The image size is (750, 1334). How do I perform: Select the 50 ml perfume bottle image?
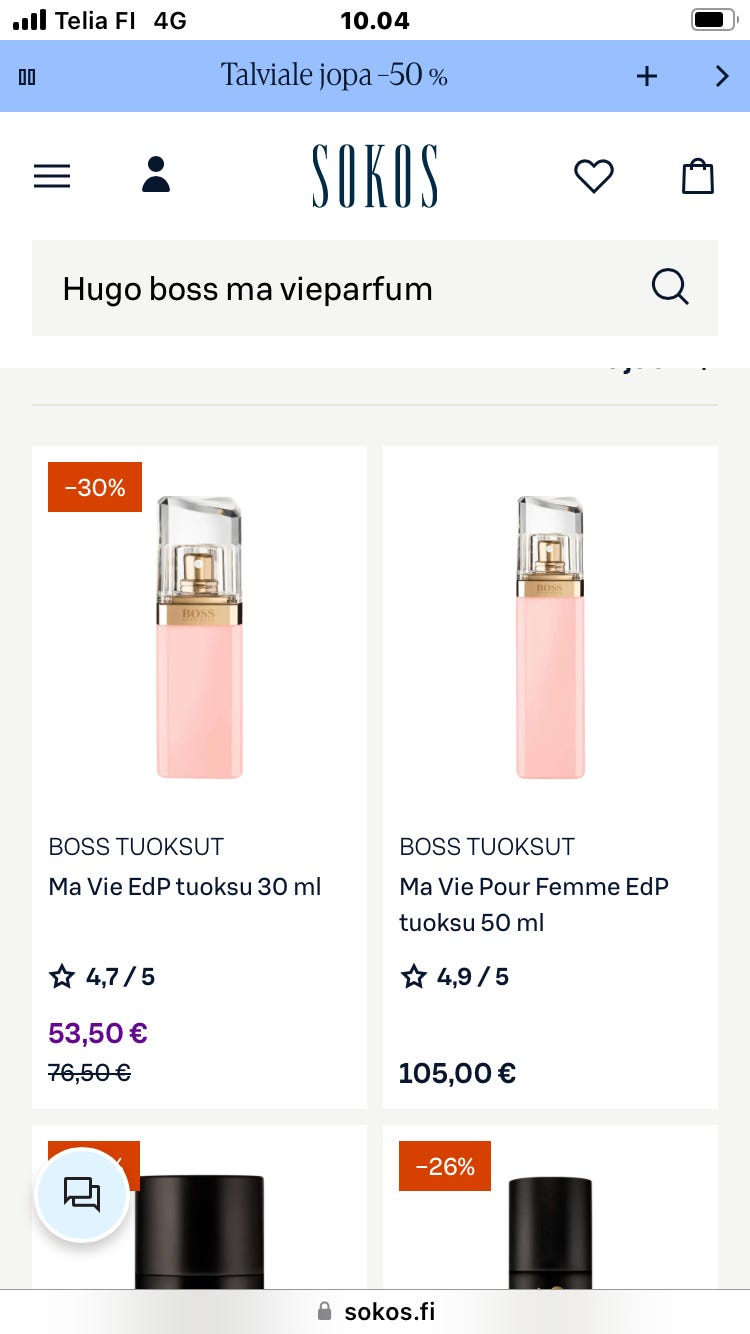550,637
